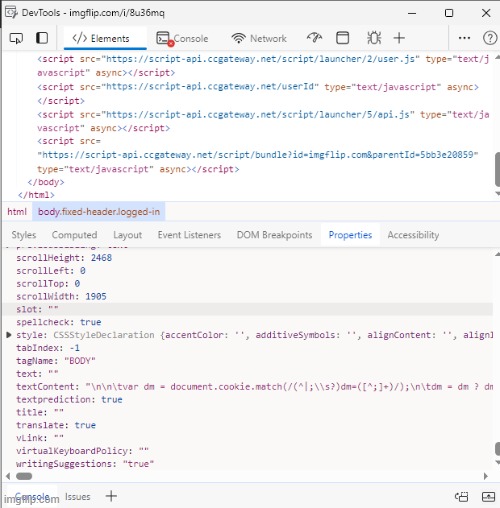Viewport: 500px width, 508px height.
Task: Activate the inspect element picker icon
Action: (16, 38)
